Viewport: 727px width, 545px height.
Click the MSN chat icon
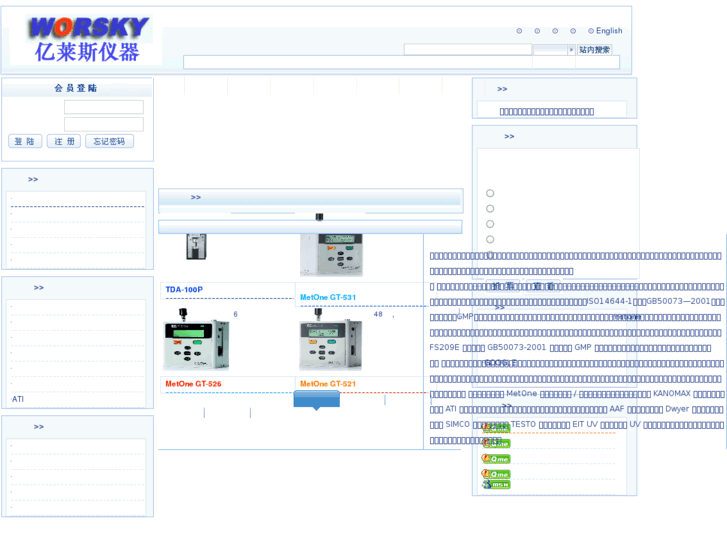click(496, 485)
